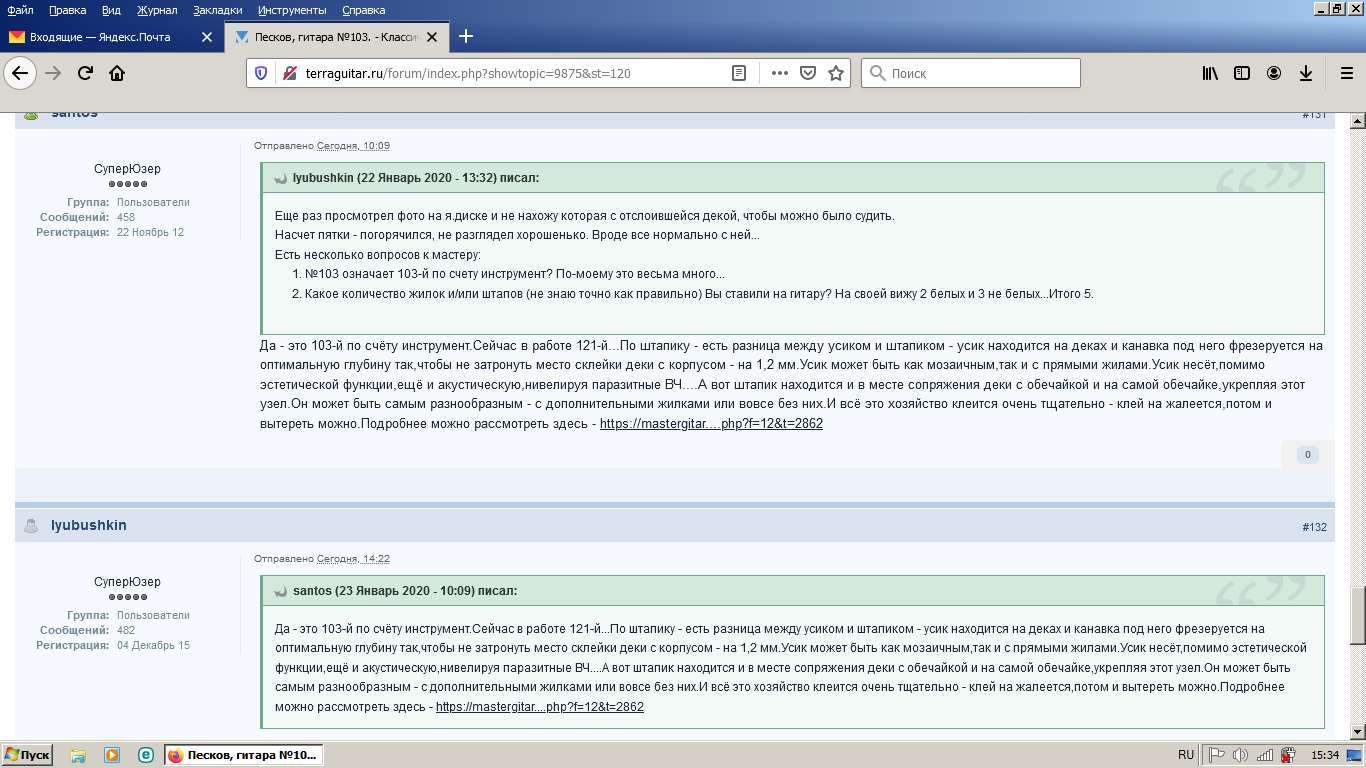Click the scrollbar up arrow
Screen dimensions: 1366x768
pos(1358,121)
